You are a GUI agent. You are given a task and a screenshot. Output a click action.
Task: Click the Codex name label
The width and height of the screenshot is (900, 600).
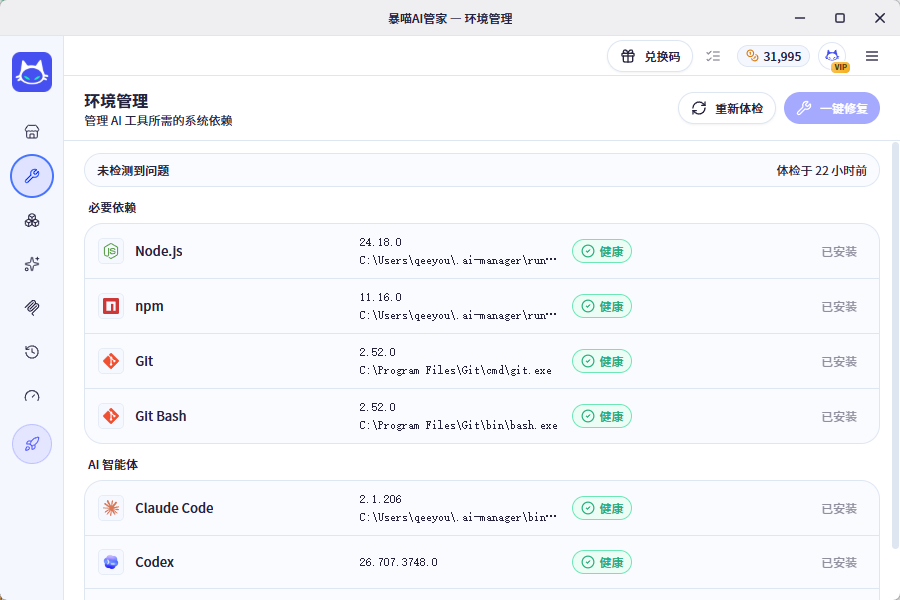point(154,562)
